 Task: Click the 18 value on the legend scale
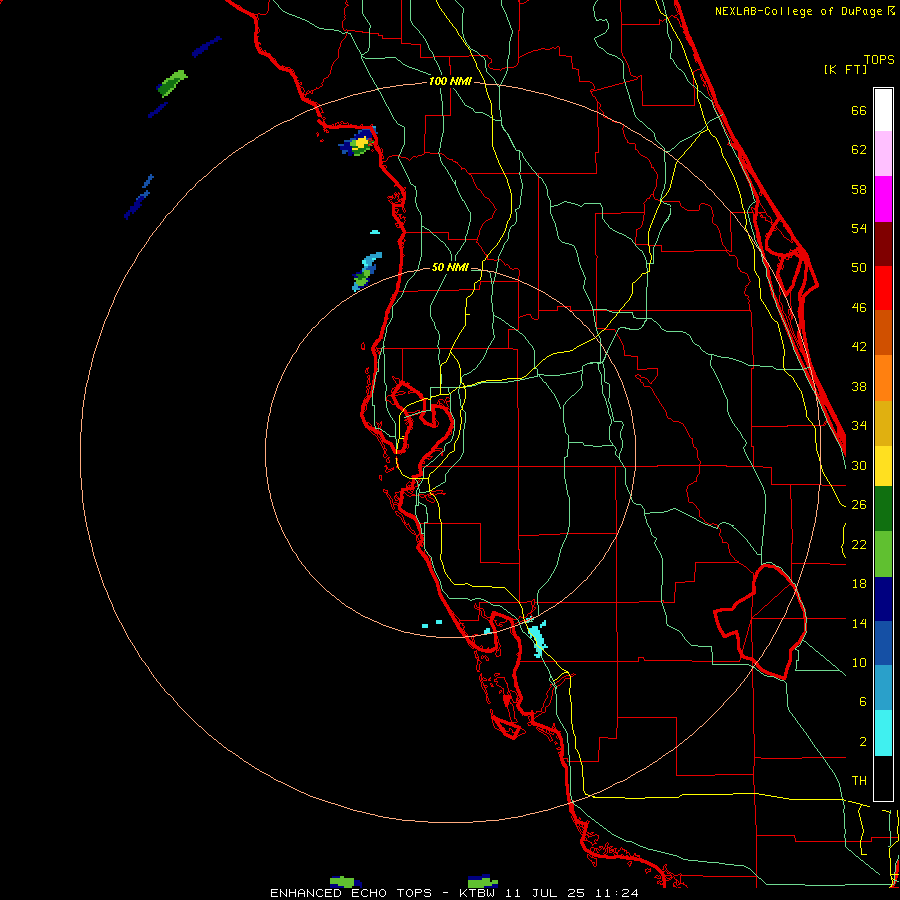859,584
